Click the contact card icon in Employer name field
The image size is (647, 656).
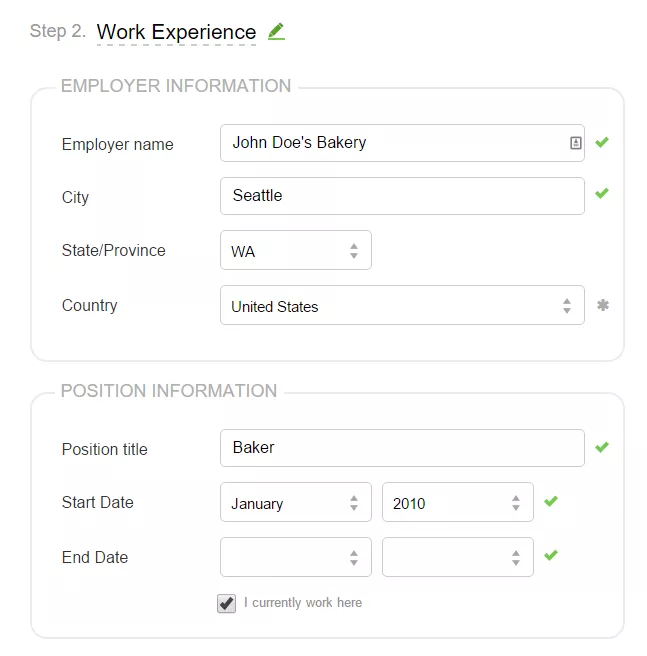575,143
